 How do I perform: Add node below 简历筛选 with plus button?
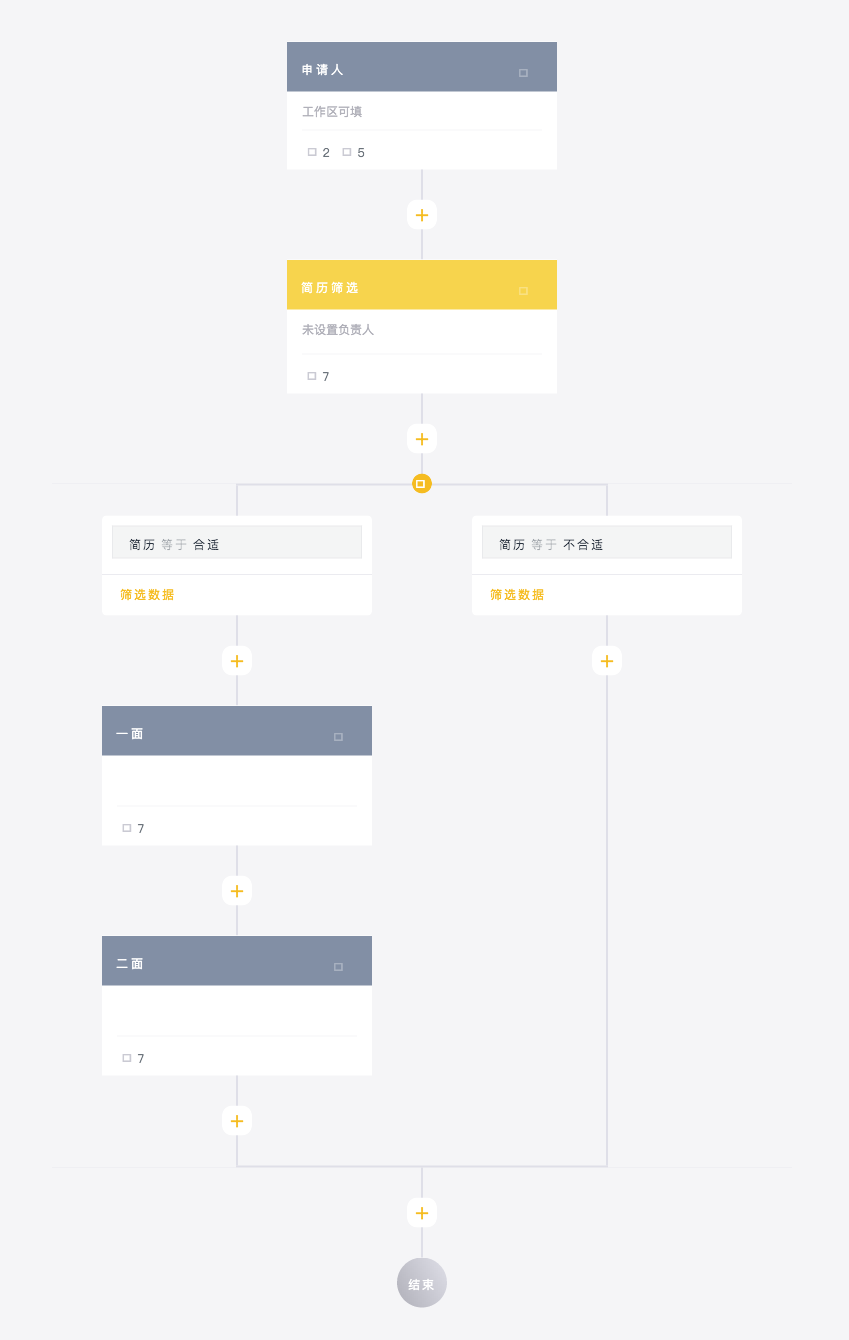click(422, 439)
